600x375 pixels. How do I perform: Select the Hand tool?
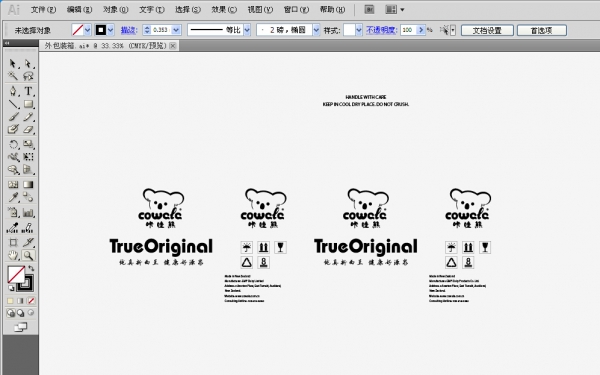(13, 255)
